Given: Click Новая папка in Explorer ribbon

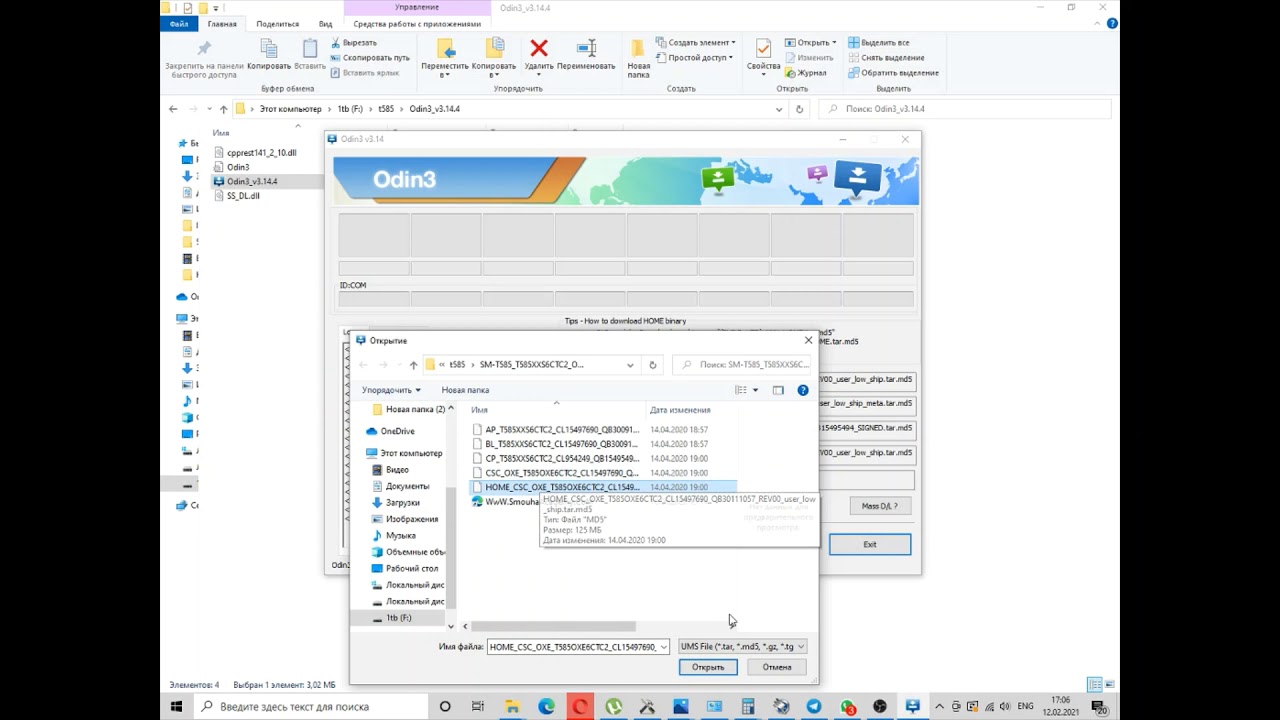Looking at the screenshot, I should [638, 58].
